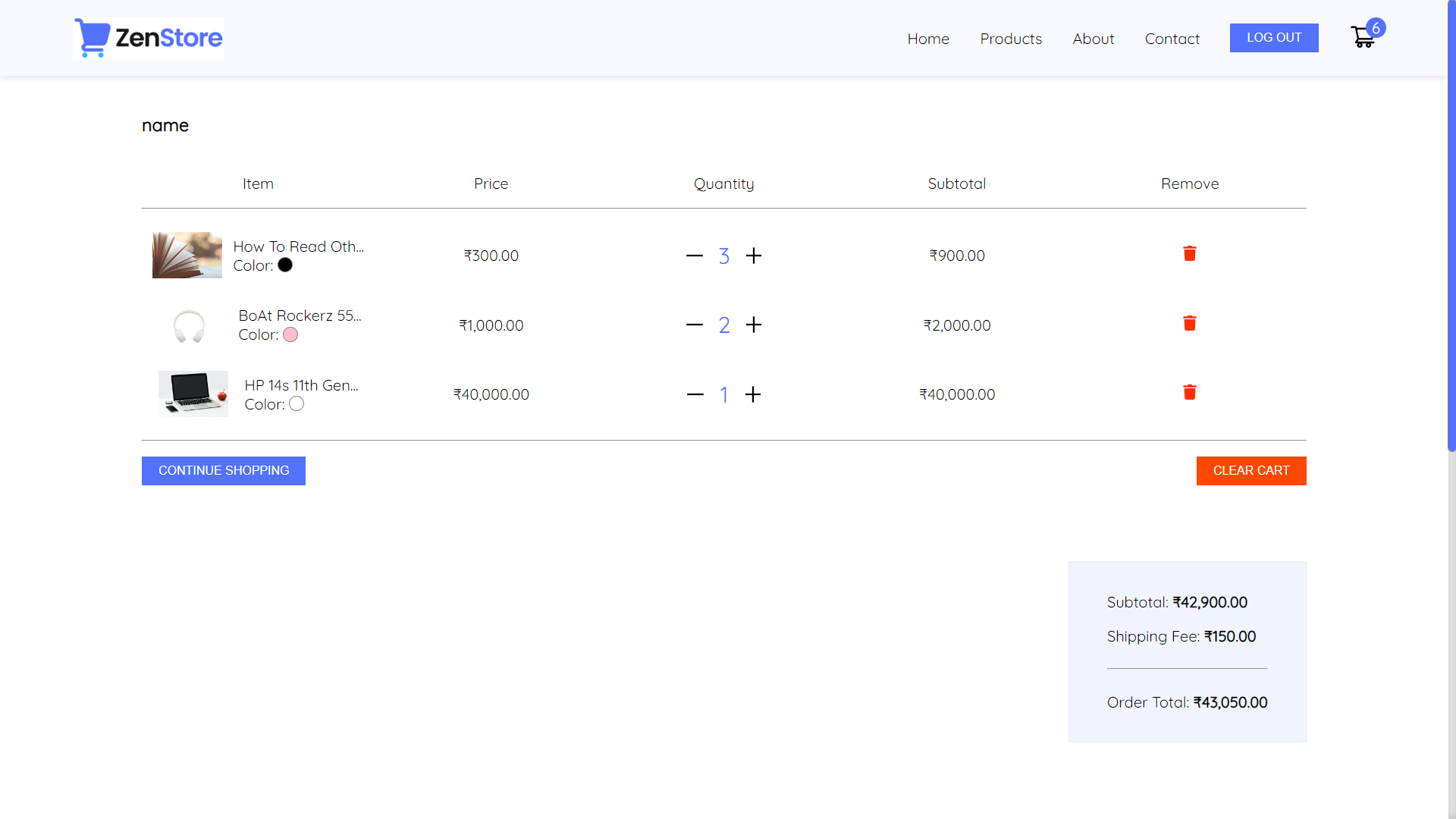
Task: Delete the How To Read book item
Action: 1189,254
